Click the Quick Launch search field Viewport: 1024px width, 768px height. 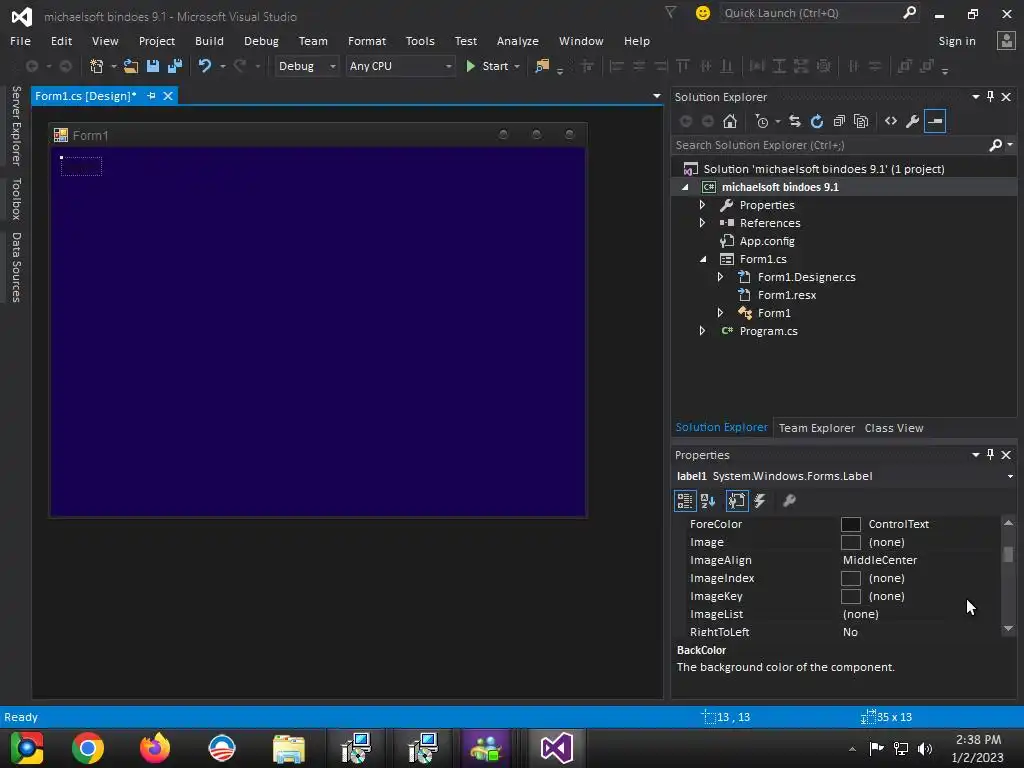click(x=819, y=13)
